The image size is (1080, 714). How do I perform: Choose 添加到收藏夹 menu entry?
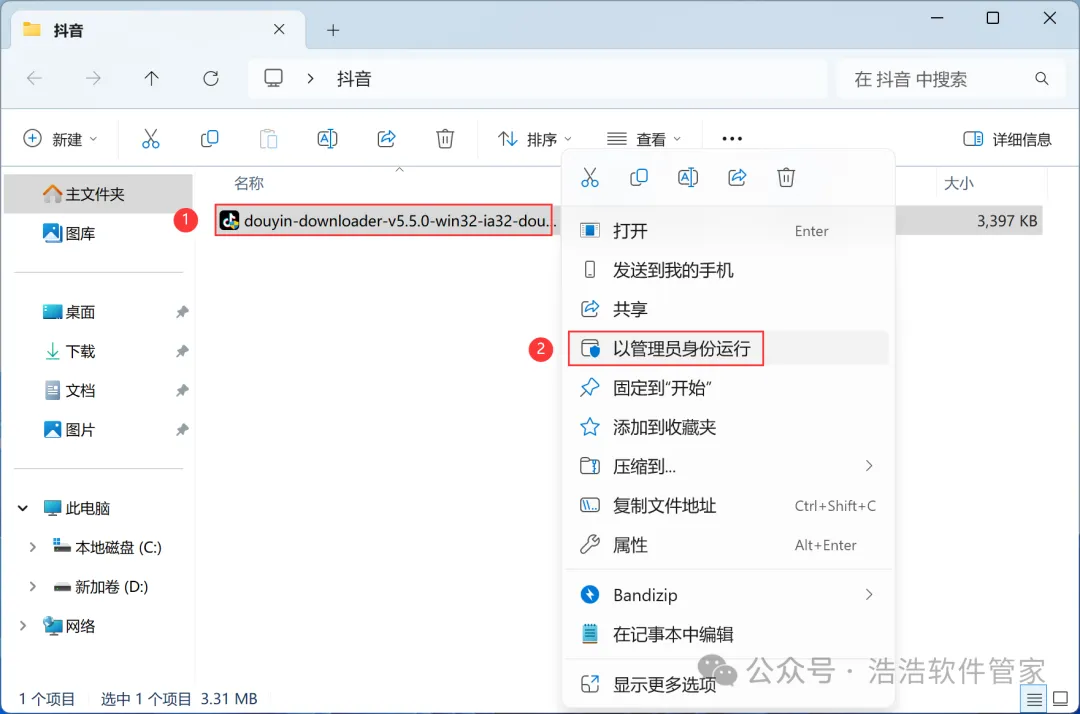point(728,427)
